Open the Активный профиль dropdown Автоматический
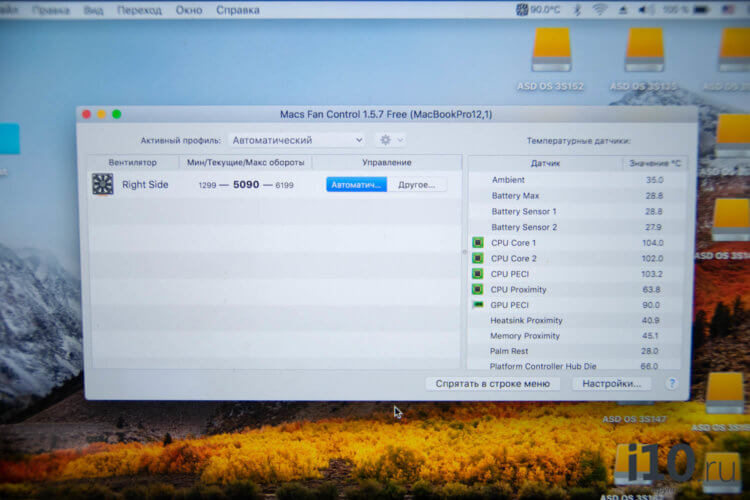 click(297, 140)
